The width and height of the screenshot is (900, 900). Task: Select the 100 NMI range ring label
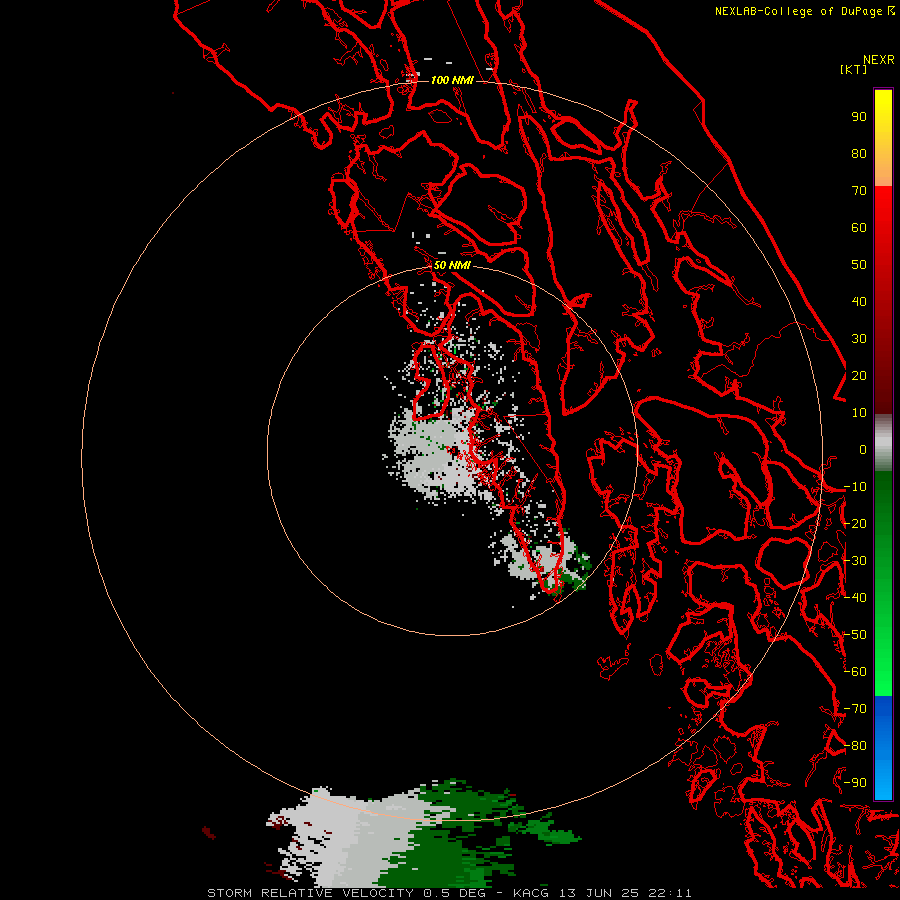[452, 80]
